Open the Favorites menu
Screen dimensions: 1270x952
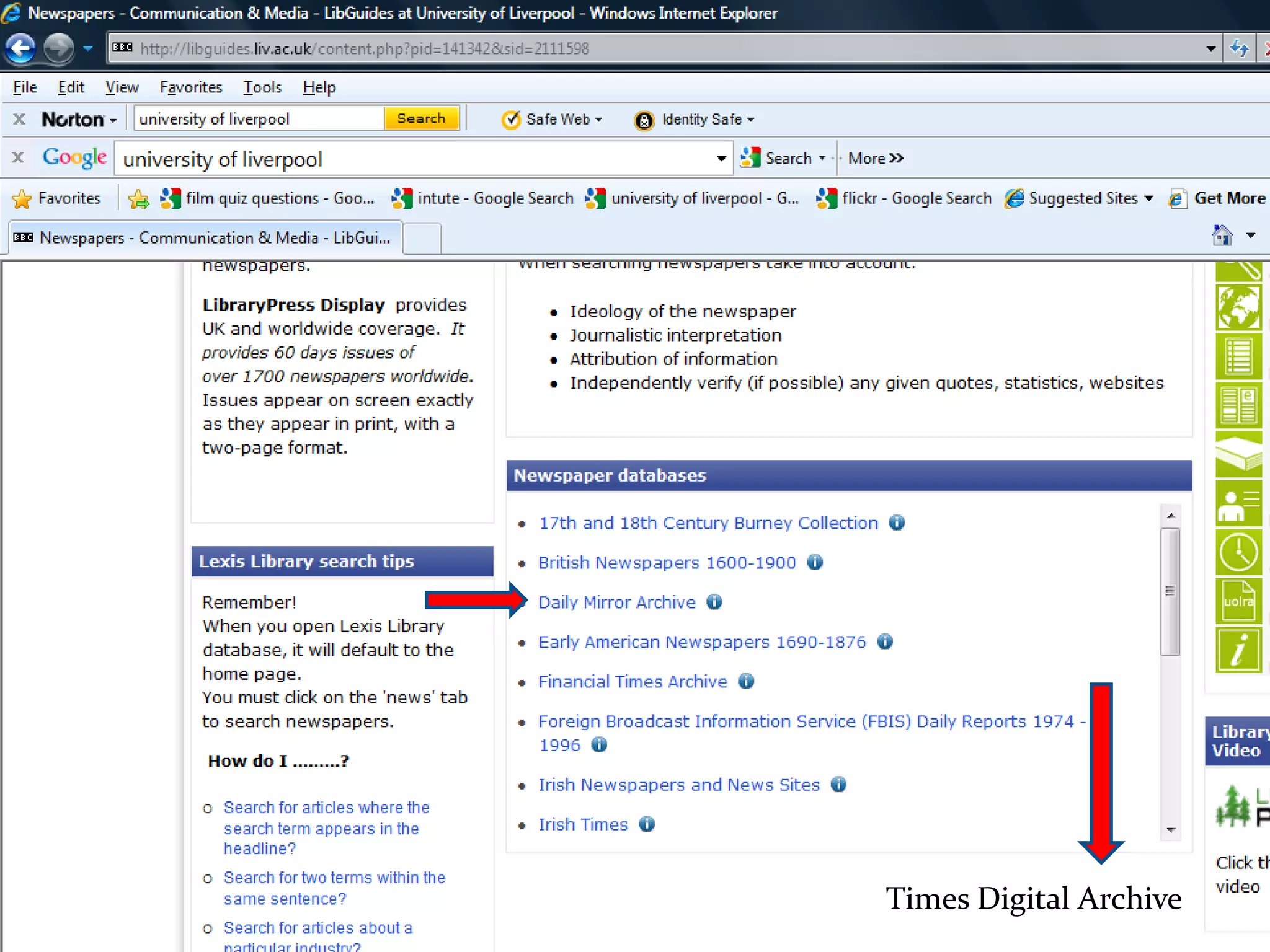pyautogui.click(x=191, y=87)
